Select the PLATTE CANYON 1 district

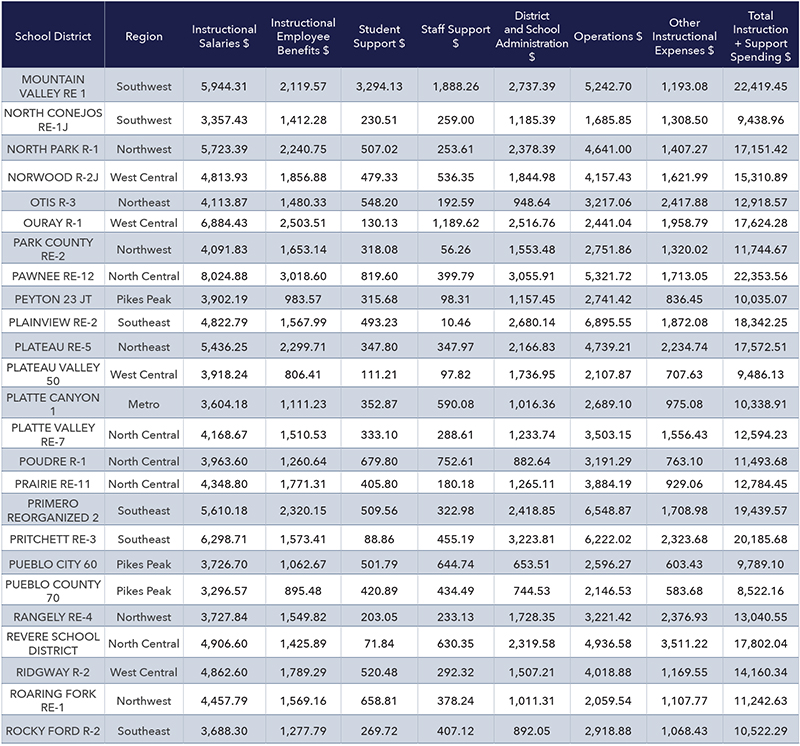coord(53,404)
